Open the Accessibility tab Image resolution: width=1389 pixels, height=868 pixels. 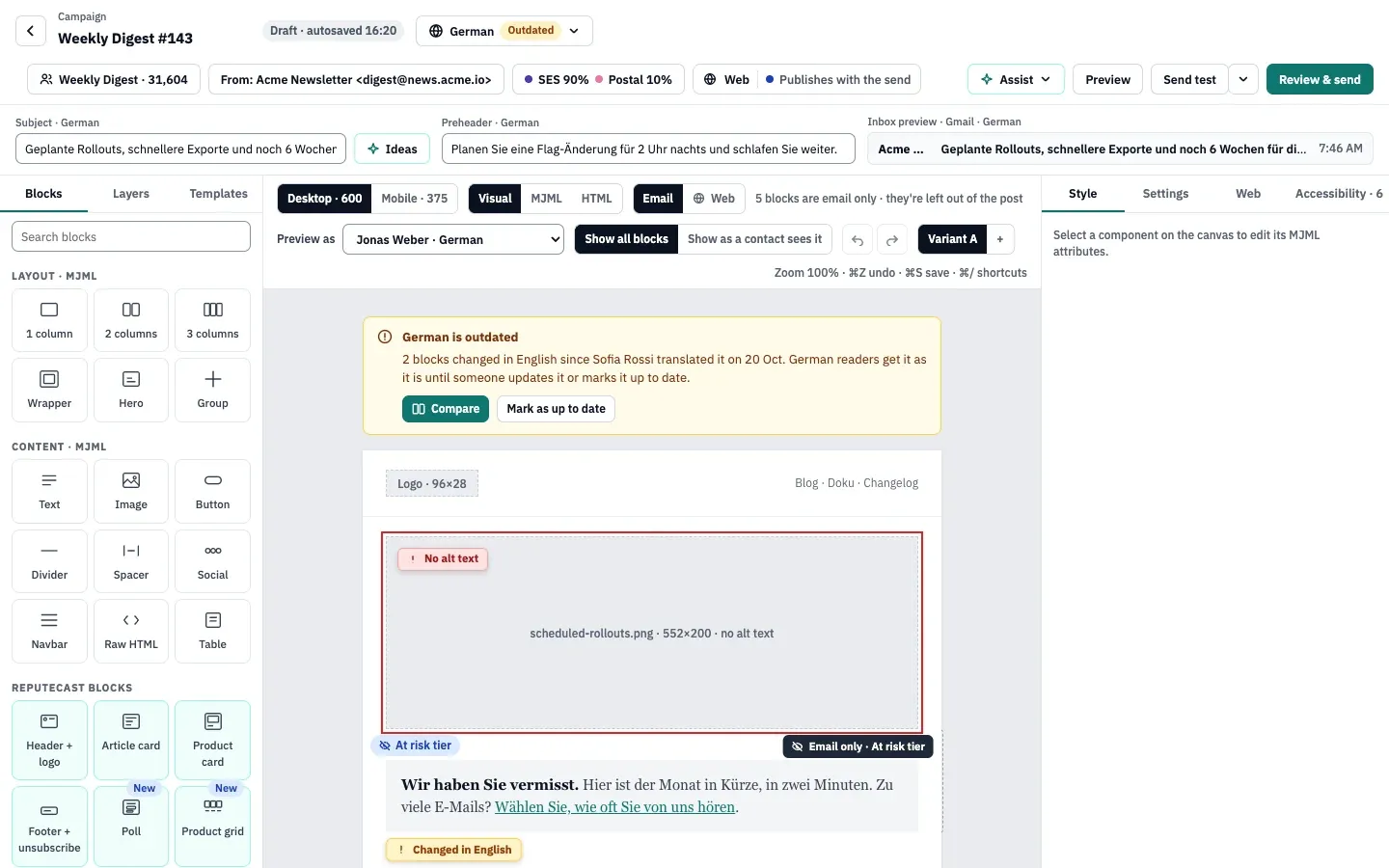tap(1339, 194)
